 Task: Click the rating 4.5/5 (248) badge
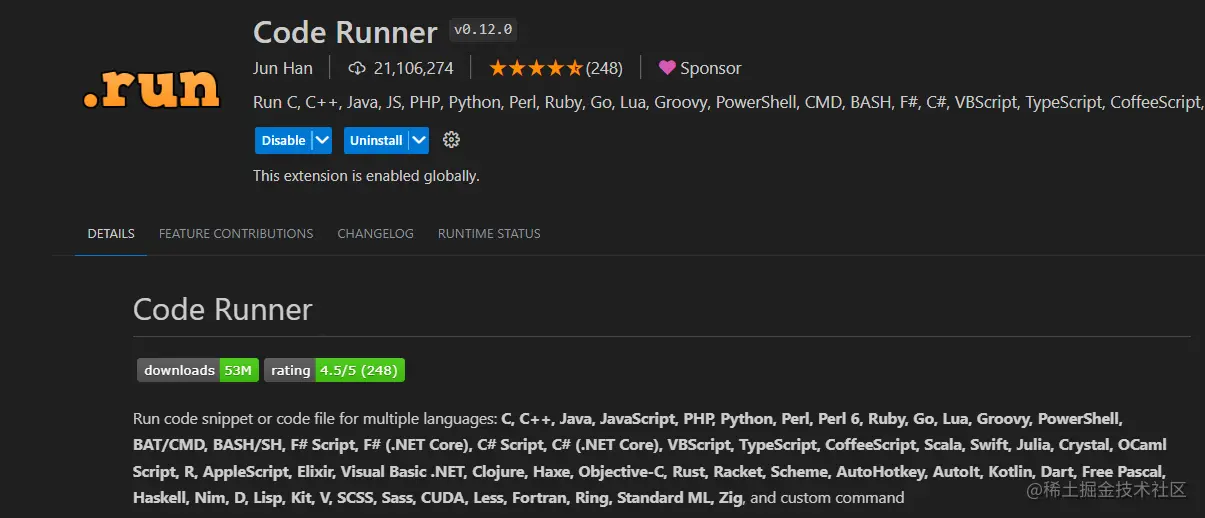(334, 370)
